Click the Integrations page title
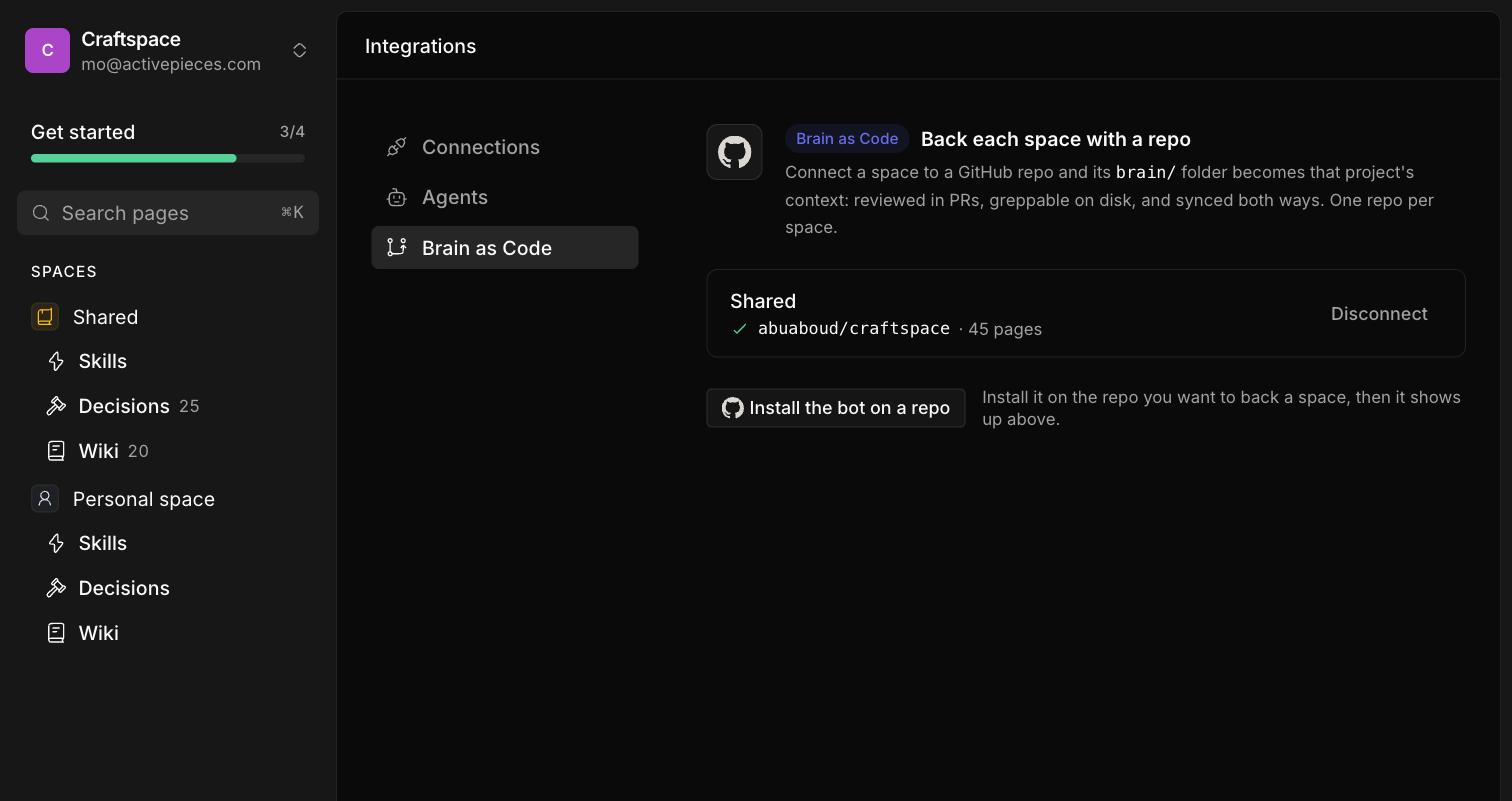The width and height of the screenshot is (1512, 801). [420, 46]
